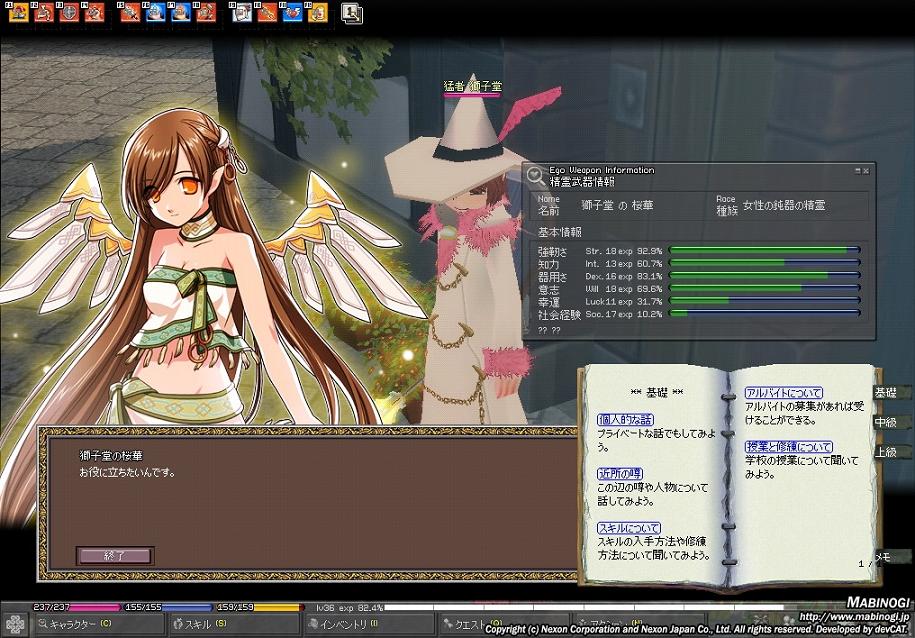Click magnifier icon in Ego Weapon Information
Viewport: 915px width, 638px height.
point(535,175)
